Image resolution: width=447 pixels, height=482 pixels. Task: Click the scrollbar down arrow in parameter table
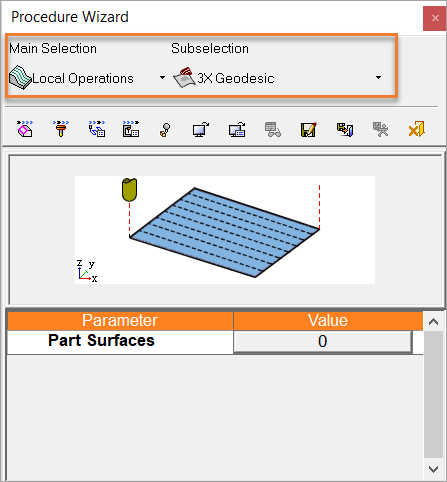[x=433, y=469]
